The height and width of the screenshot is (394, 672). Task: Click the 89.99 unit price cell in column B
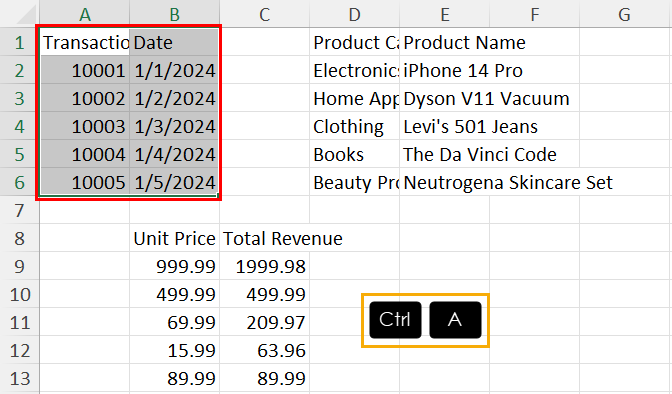pos(174,378)
